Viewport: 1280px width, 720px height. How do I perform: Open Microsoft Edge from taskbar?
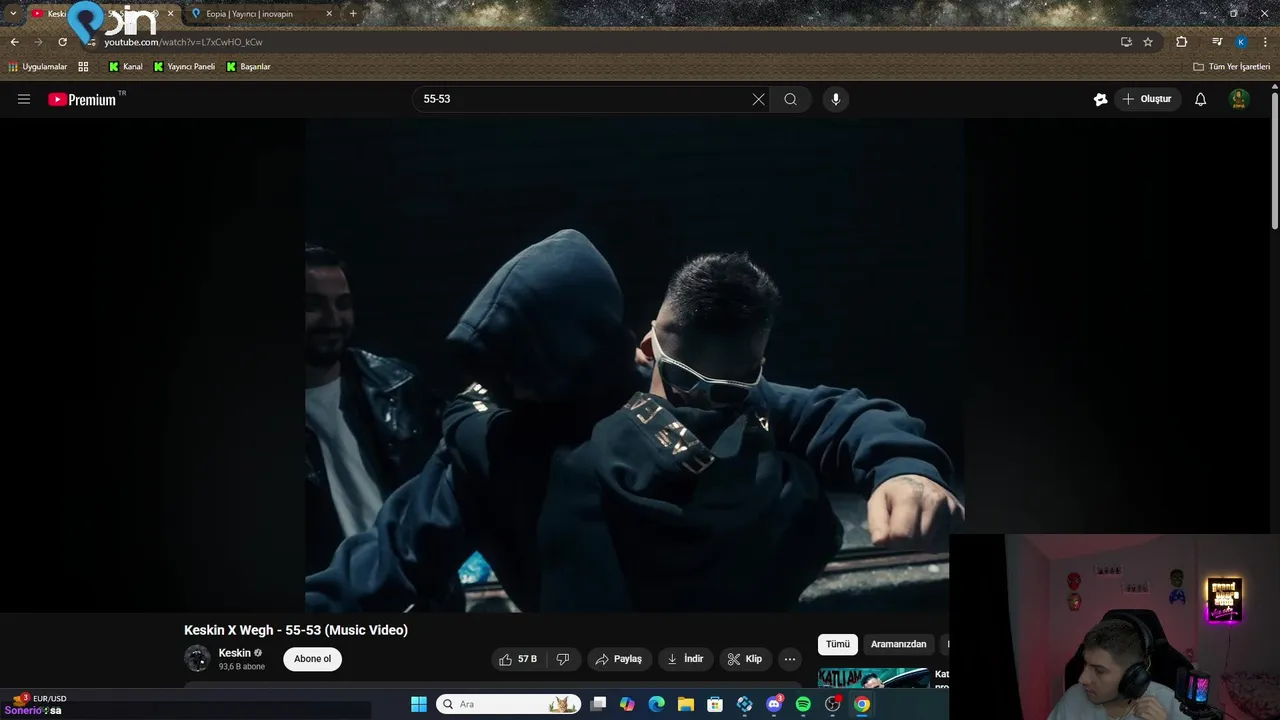656,704
